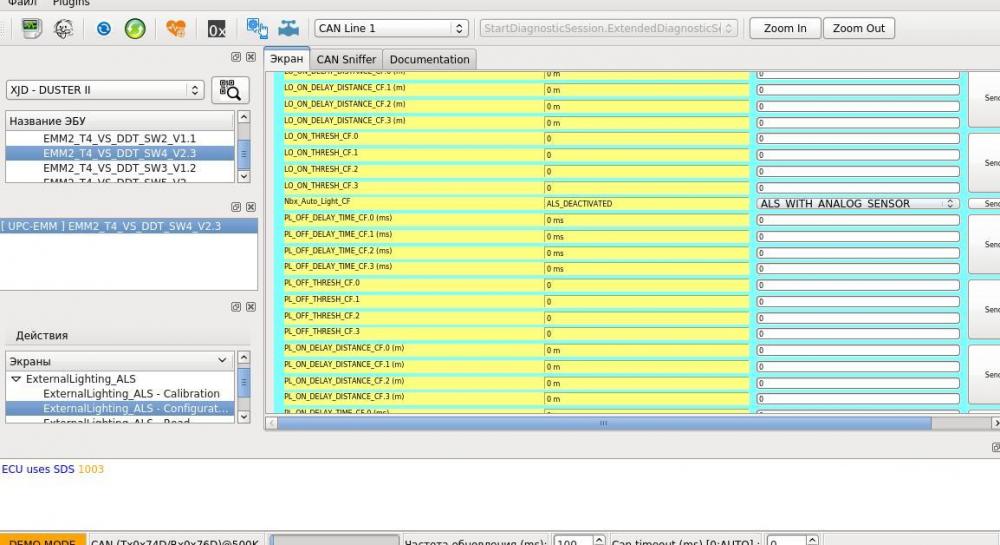Click input field for LO_ON_THRESH_CF.3
Viewport: 1000px width, 545px height.
858,187
